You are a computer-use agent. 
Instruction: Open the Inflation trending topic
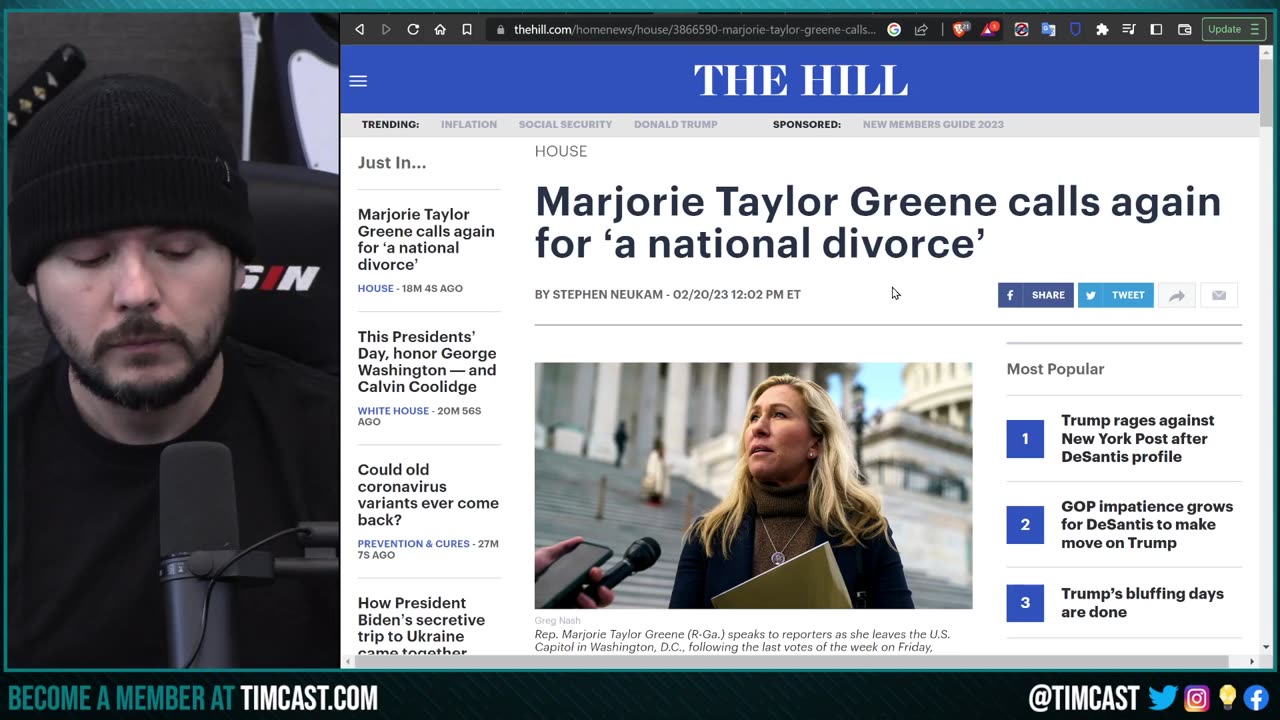(x=469, y=124)
